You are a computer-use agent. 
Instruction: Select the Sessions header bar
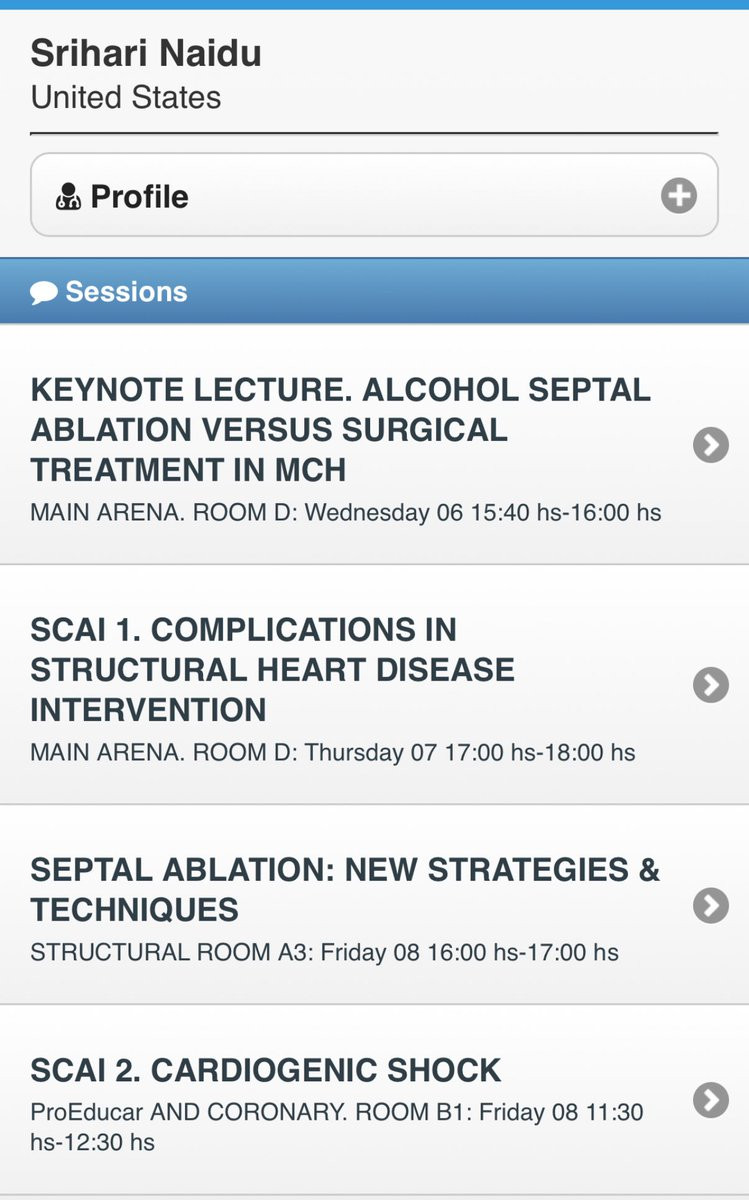click(x=374, y=291)
